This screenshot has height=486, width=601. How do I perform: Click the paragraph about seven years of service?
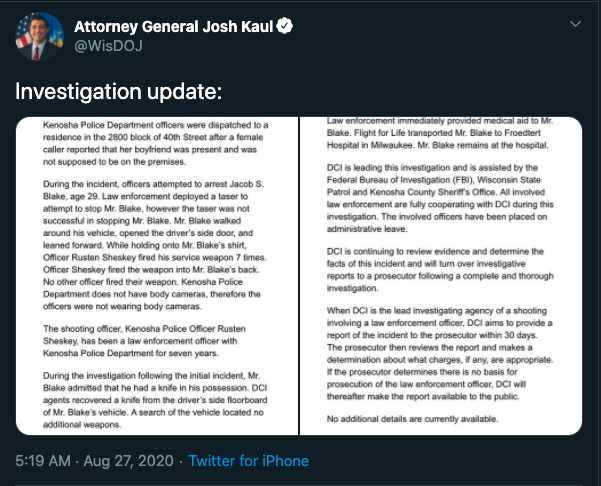[144, 341]
